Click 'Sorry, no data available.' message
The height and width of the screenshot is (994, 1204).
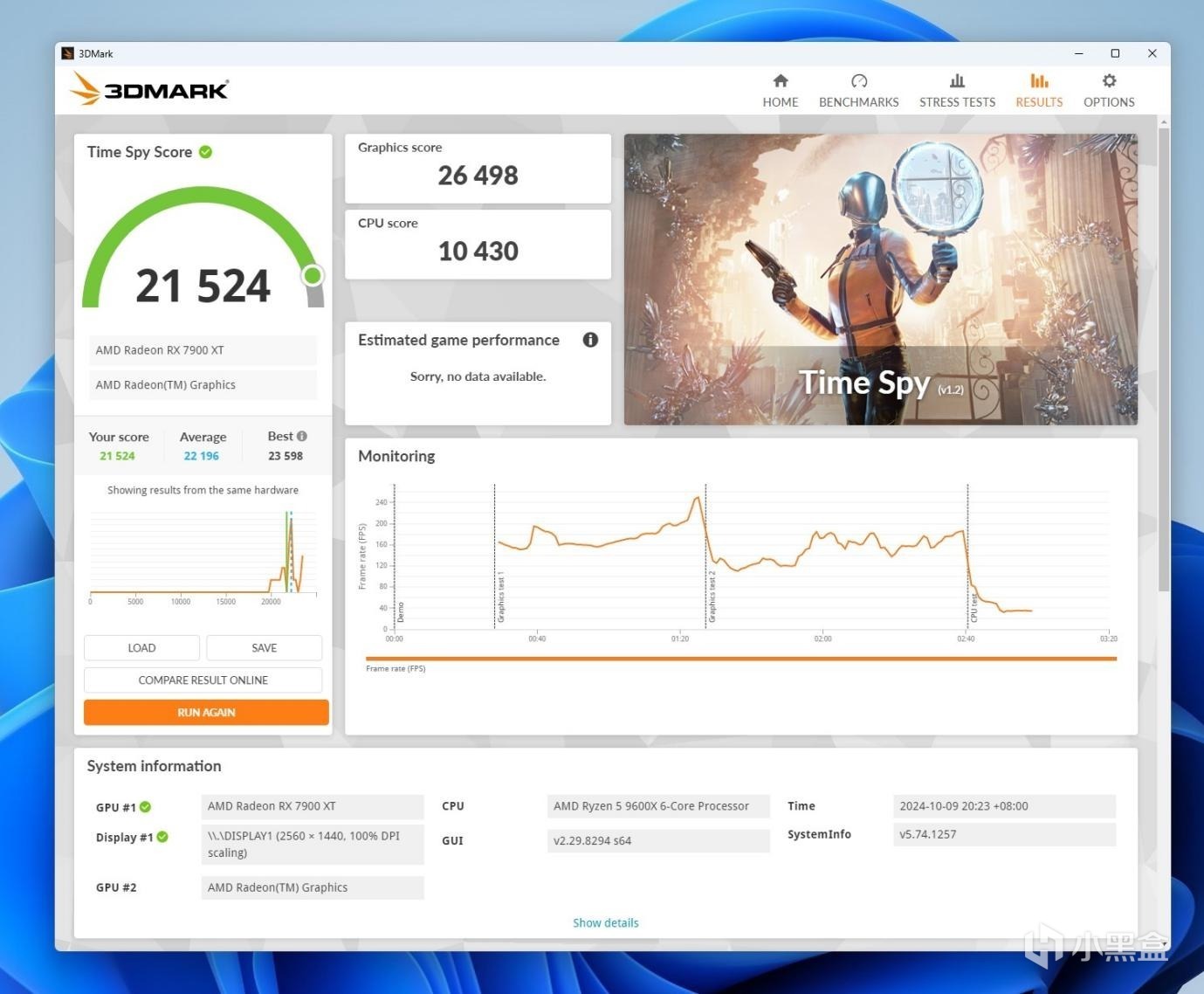point(478,376)
